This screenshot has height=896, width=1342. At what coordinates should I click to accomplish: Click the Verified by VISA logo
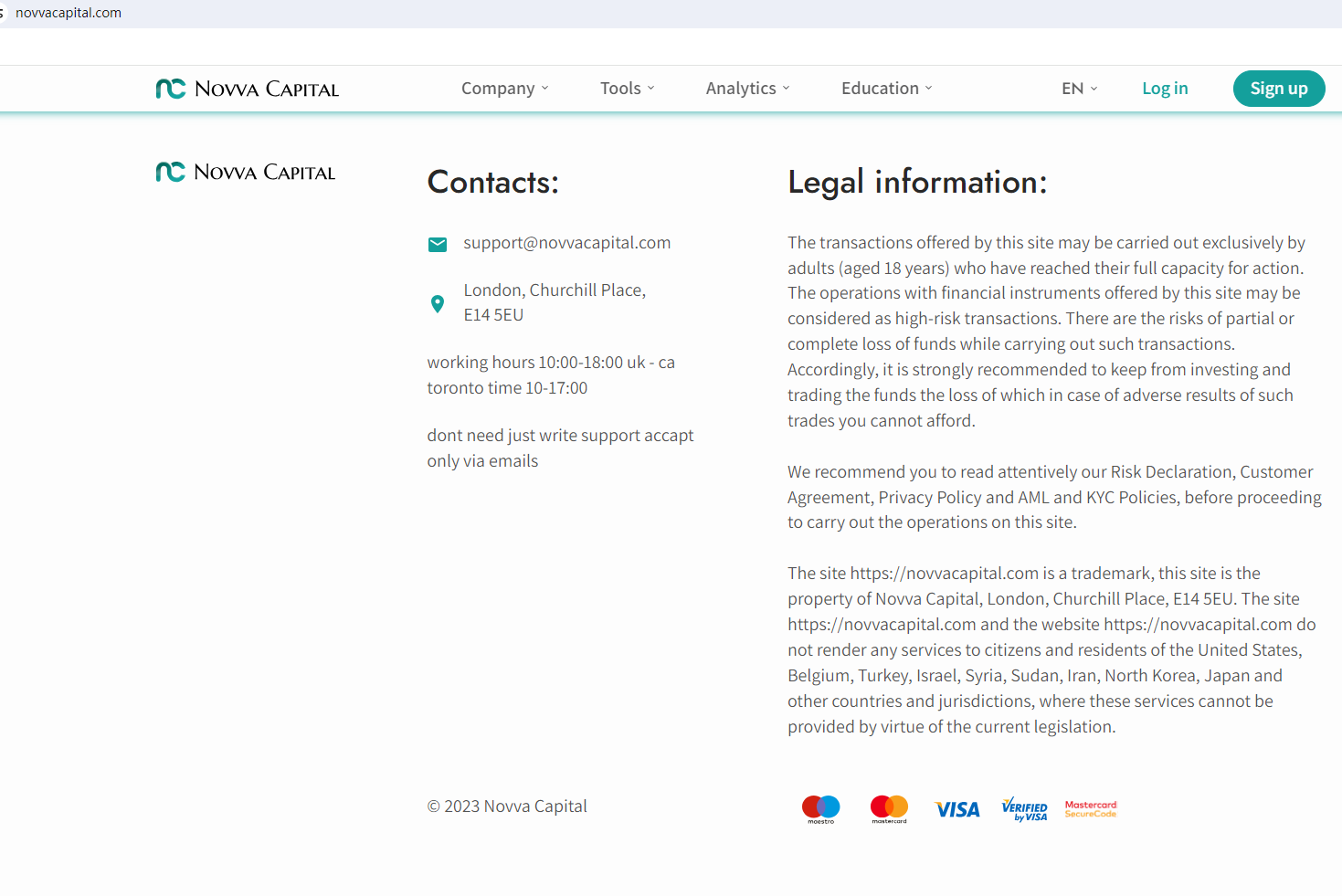[x=1025, y=809]
